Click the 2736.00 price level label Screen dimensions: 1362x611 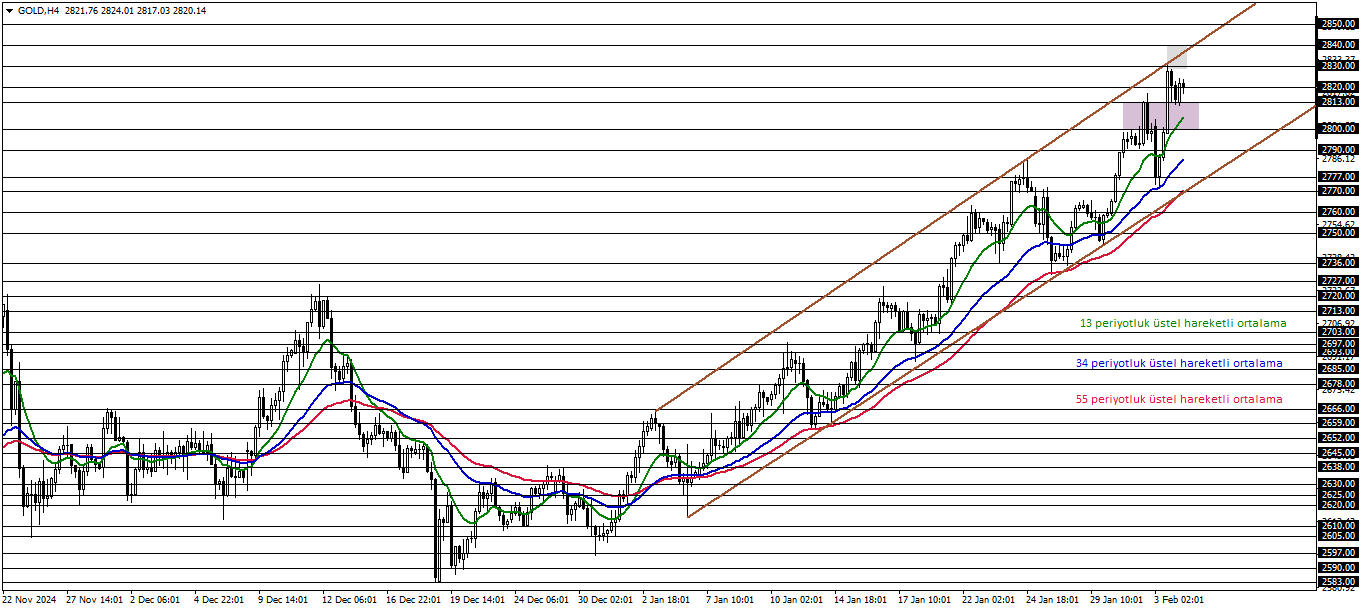pyautogui.click(x=1338, y=263)
